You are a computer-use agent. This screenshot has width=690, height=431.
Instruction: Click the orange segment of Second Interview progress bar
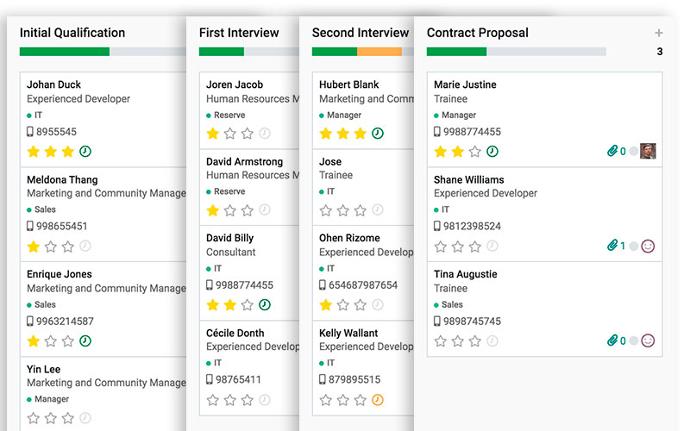tap(379, 52)
